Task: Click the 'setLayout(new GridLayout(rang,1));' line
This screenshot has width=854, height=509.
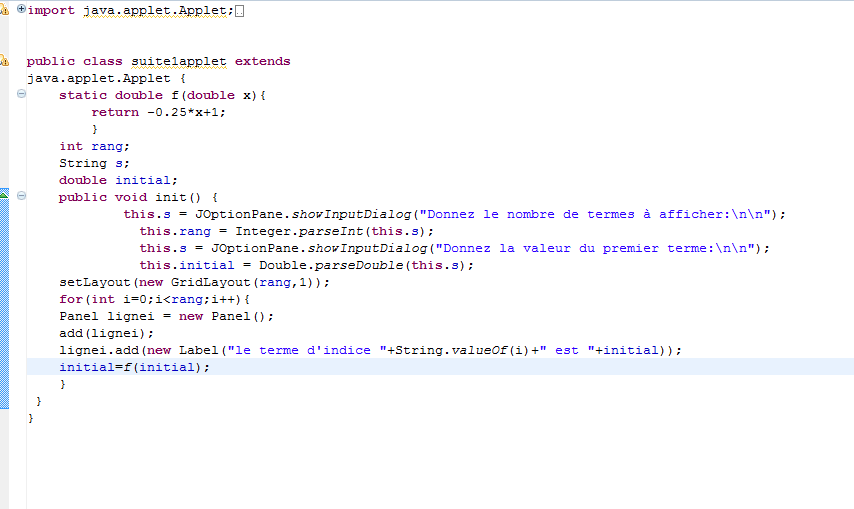Action: pyautogui.click(x=194, y=282)
